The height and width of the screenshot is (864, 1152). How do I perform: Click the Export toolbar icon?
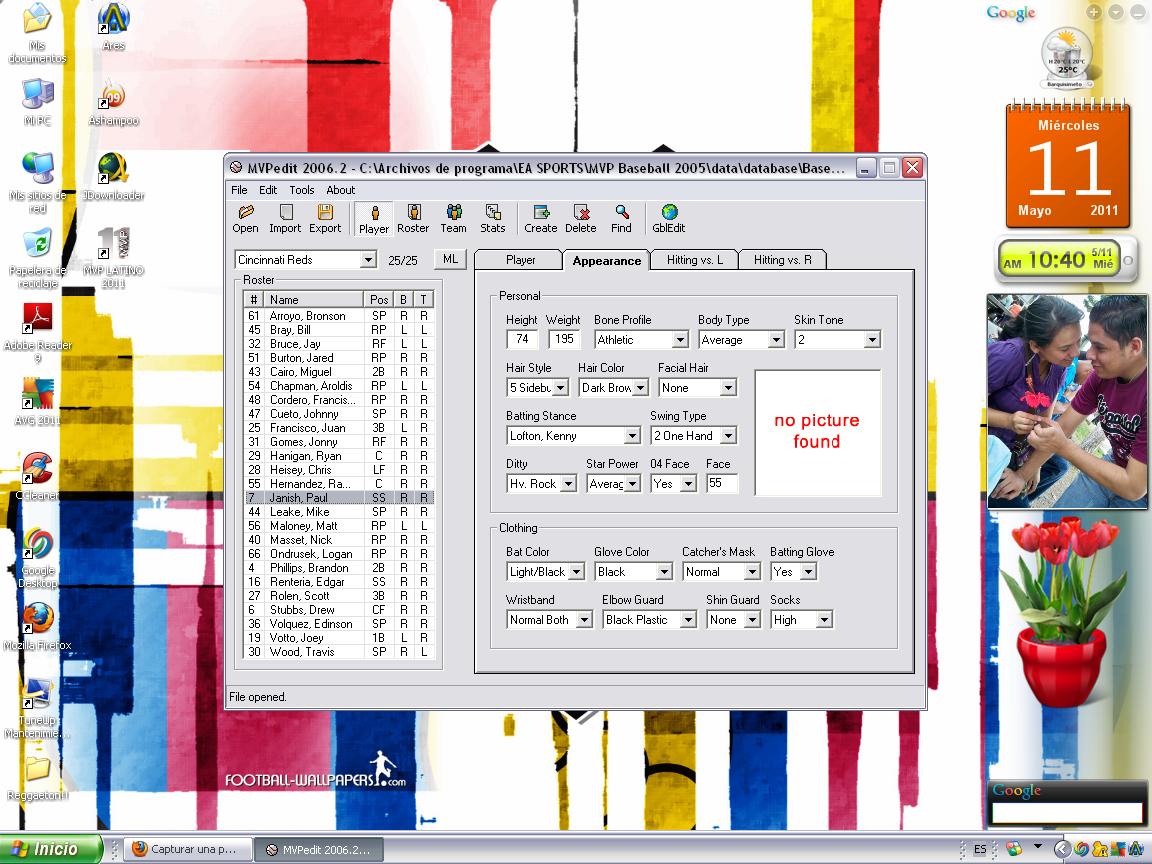click(x=325, y=218)
